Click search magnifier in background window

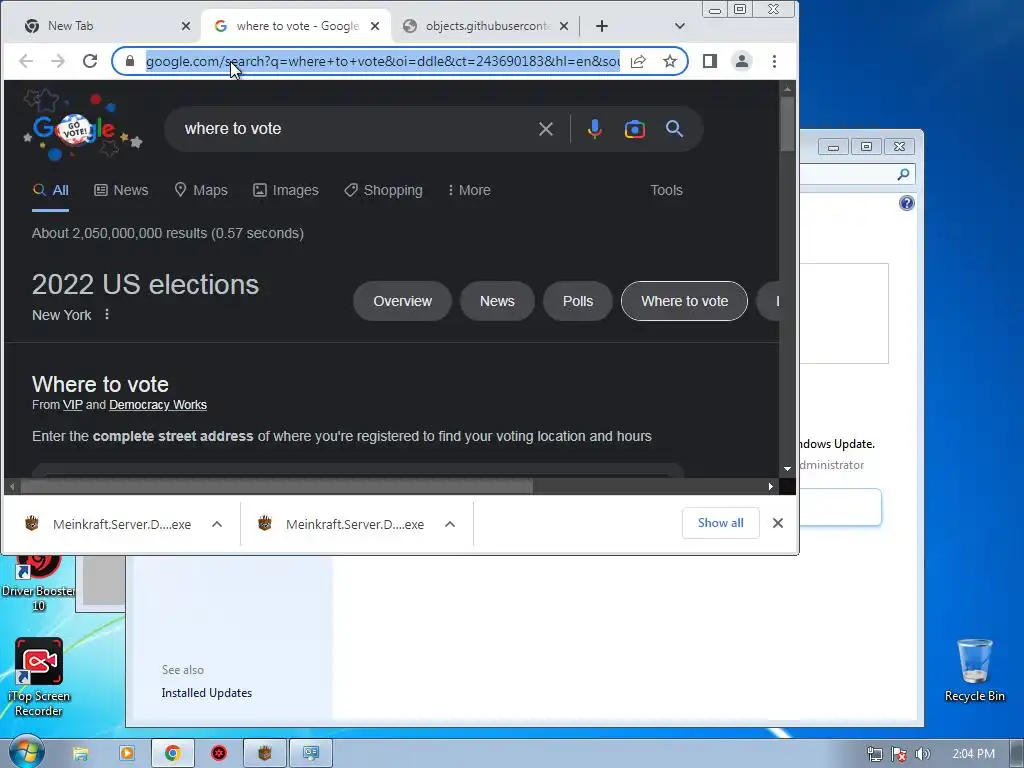(903, 174)
